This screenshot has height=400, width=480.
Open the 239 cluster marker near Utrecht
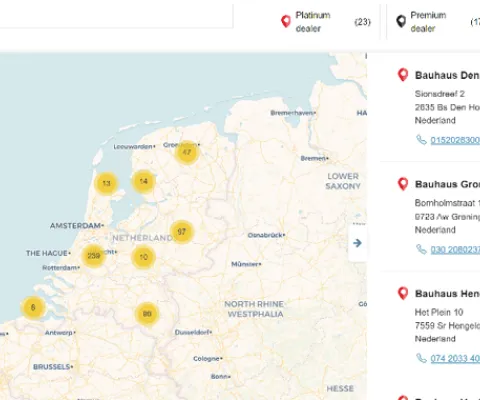[x=94, y=256]
